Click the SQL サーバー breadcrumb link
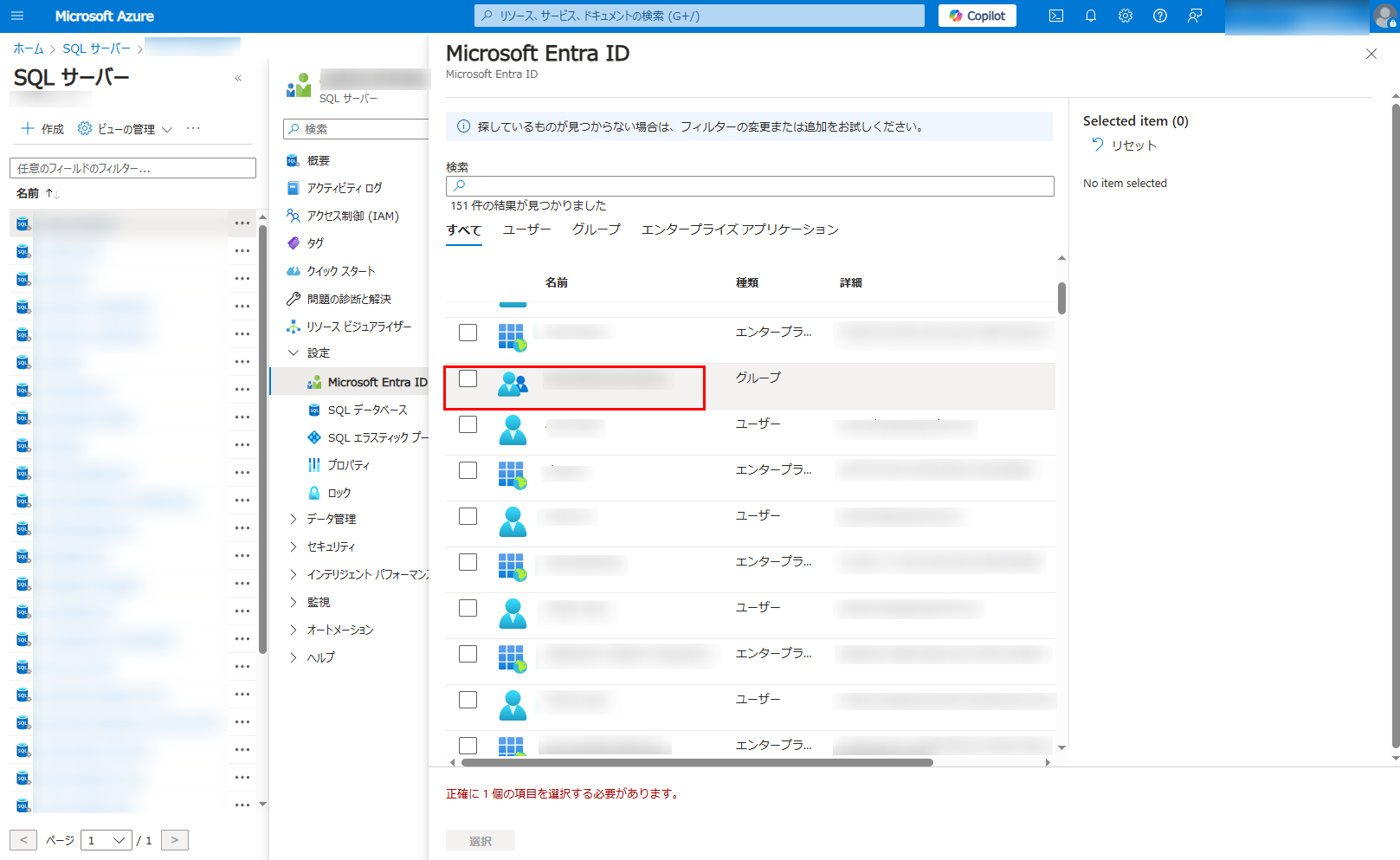The width and height of the screenshot is (1400, 860). tap(96, 48)
